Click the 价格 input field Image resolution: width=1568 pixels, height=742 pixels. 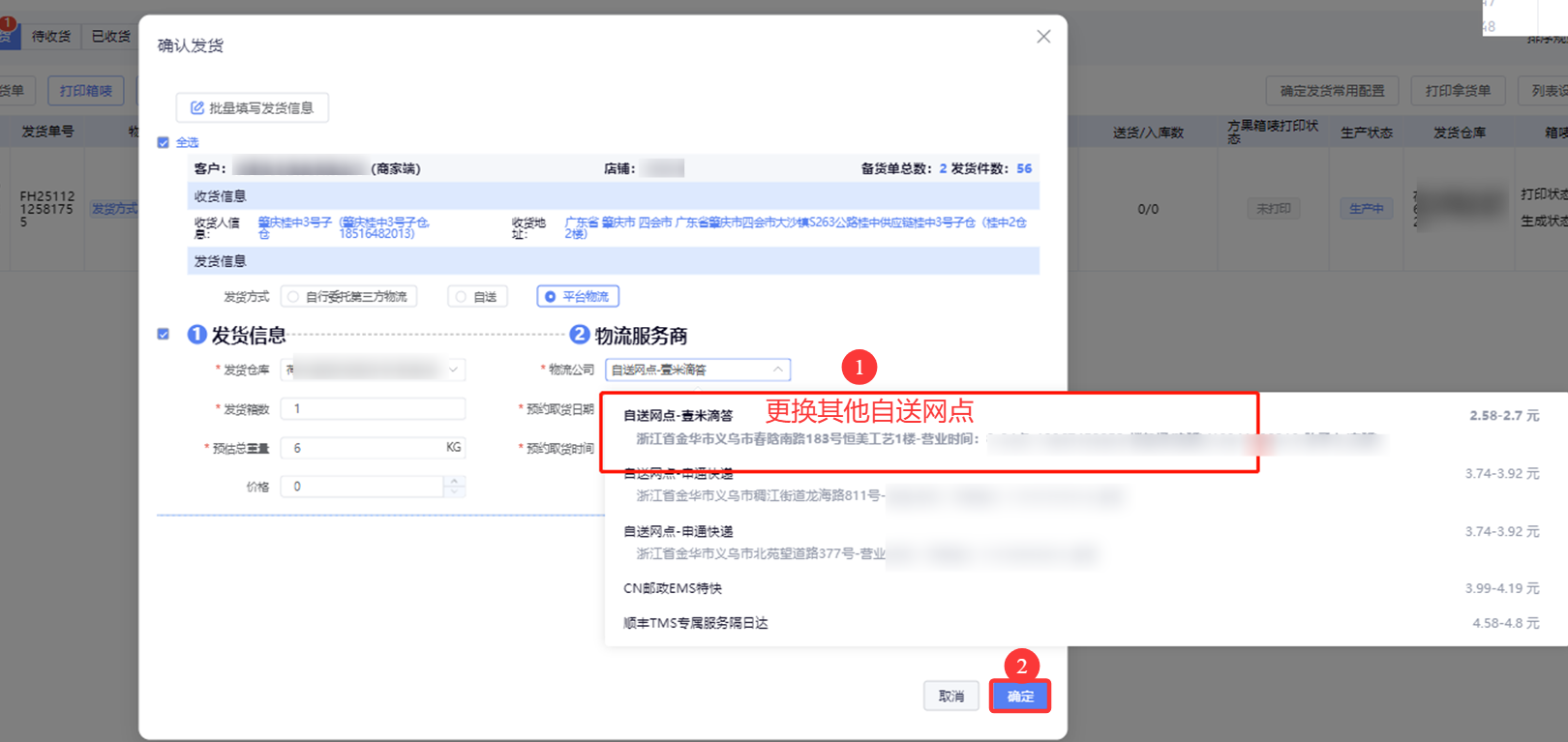[x=362, y=486]
